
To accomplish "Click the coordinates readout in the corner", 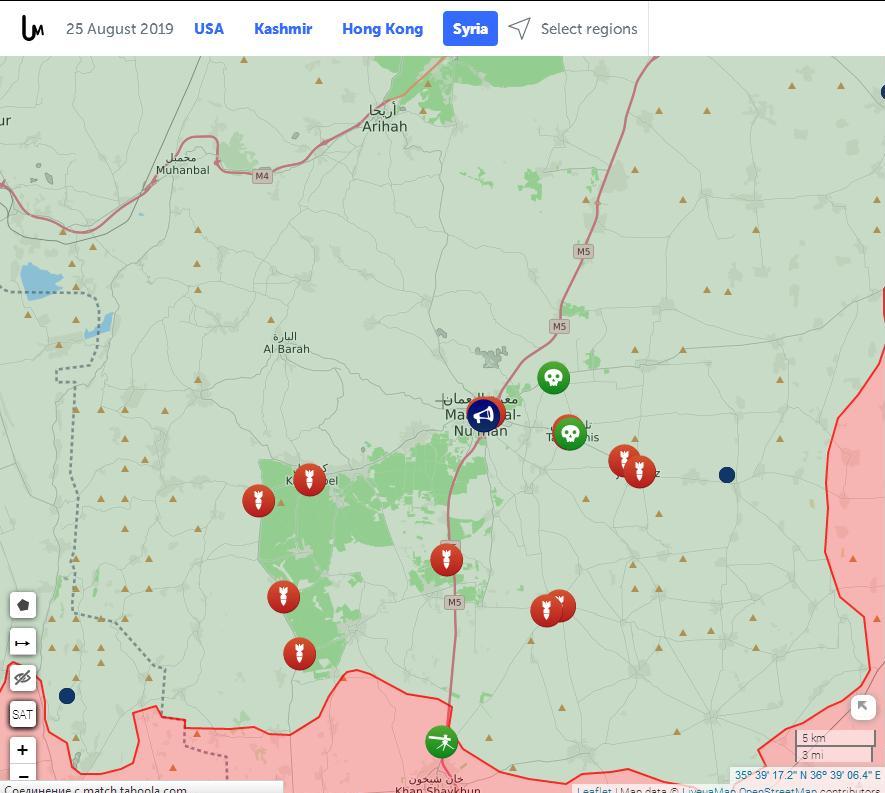I will click(807, 775).
